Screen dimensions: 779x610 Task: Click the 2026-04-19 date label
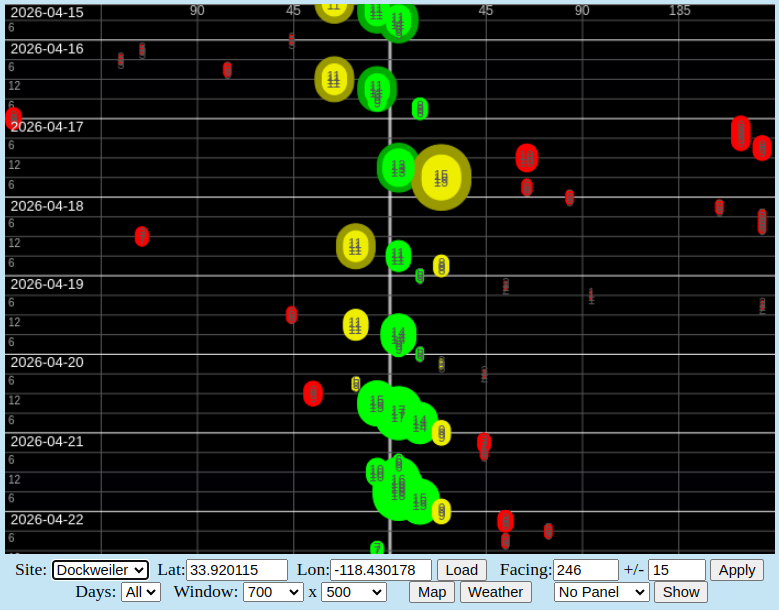point(47,284)
